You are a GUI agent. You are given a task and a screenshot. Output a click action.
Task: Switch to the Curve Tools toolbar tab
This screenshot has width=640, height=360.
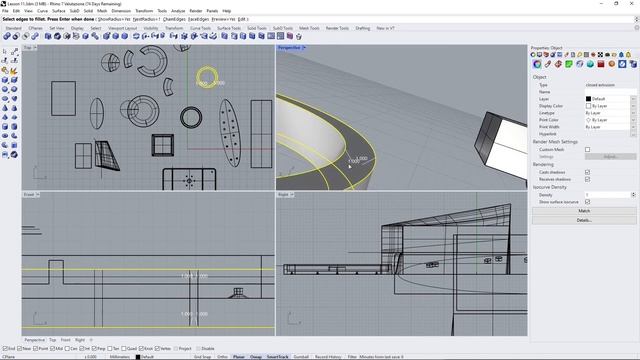(200, 28)
